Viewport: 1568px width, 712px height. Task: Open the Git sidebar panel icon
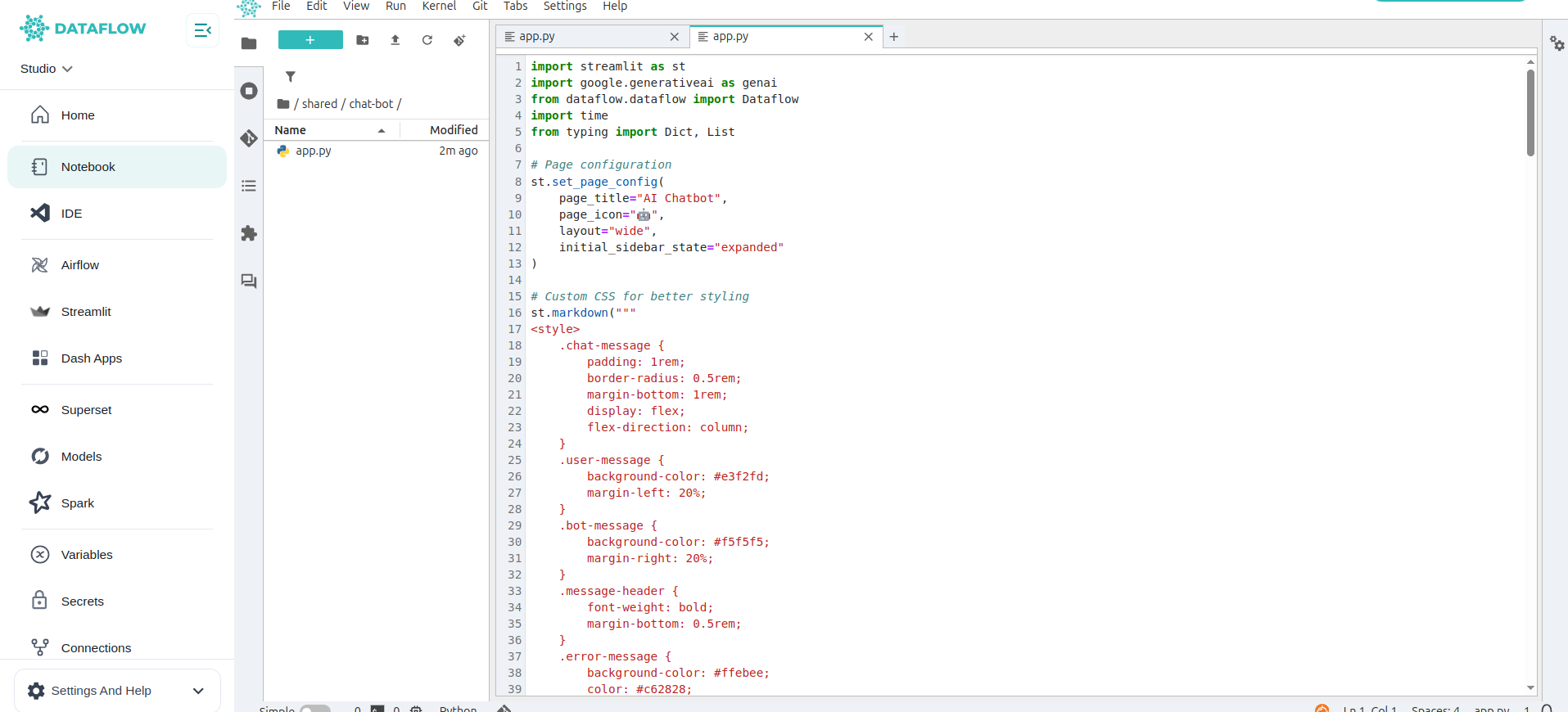[x=249, y=138]
